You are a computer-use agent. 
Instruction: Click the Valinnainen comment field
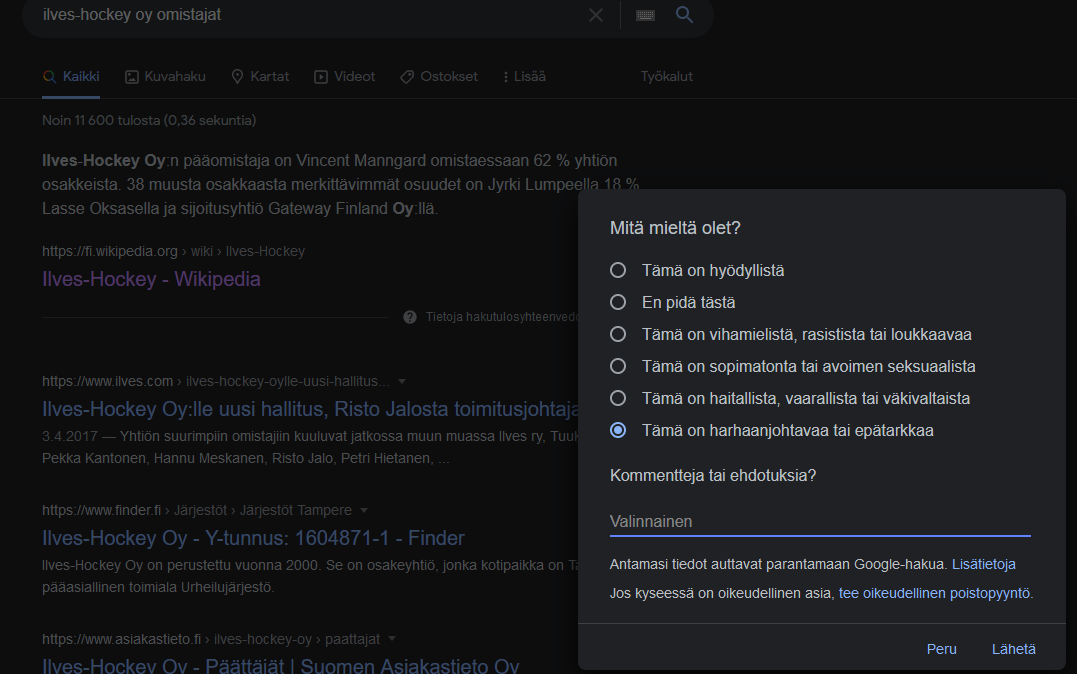[820, 521]
